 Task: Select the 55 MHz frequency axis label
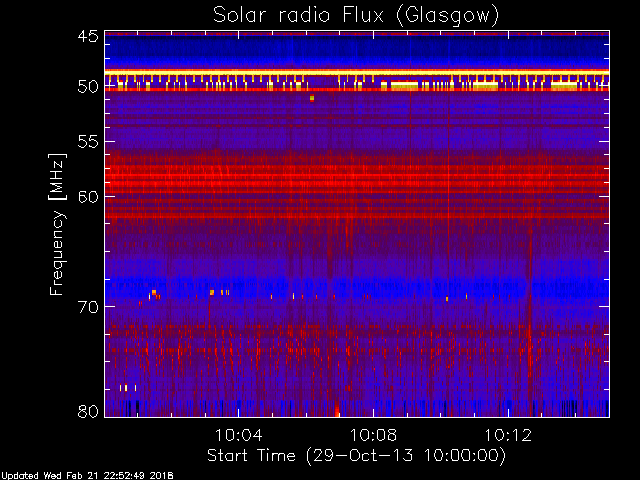pos(88,142)
